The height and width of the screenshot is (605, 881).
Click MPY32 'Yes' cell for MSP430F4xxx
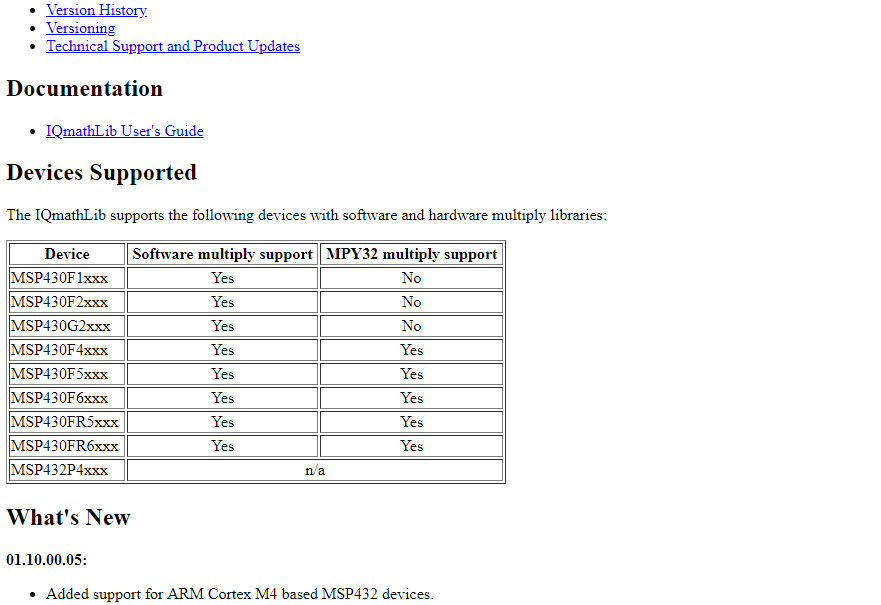click(x=411, y=350)
